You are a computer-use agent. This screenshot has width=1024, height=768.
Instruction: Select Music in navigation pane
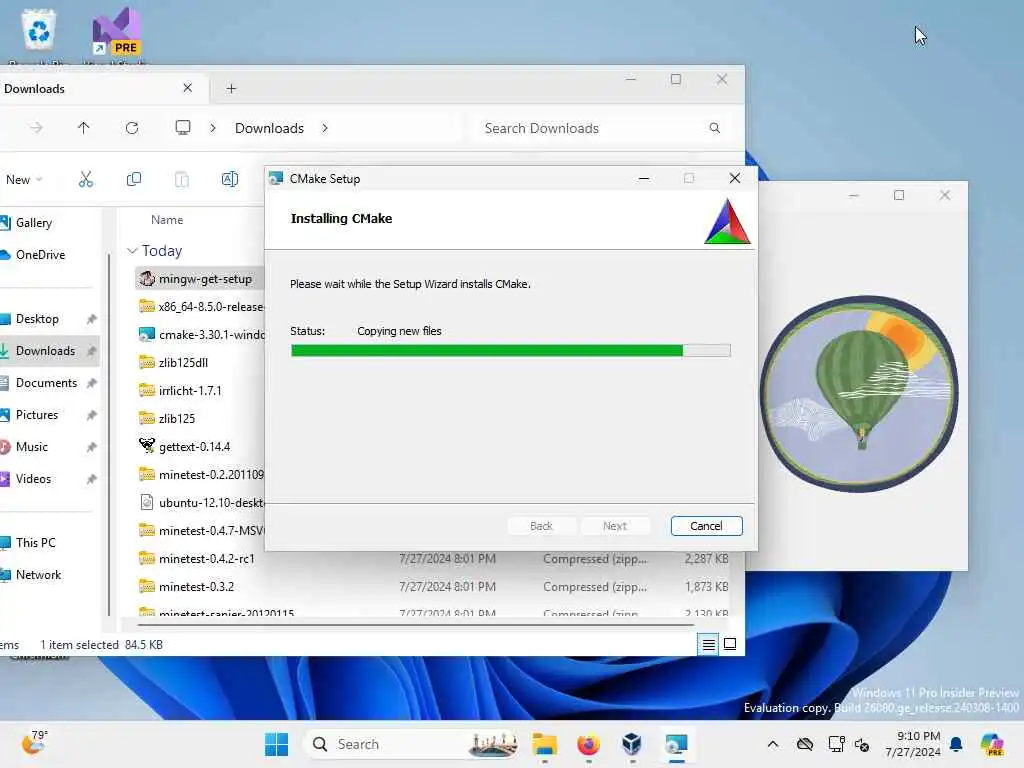point(31,447)
